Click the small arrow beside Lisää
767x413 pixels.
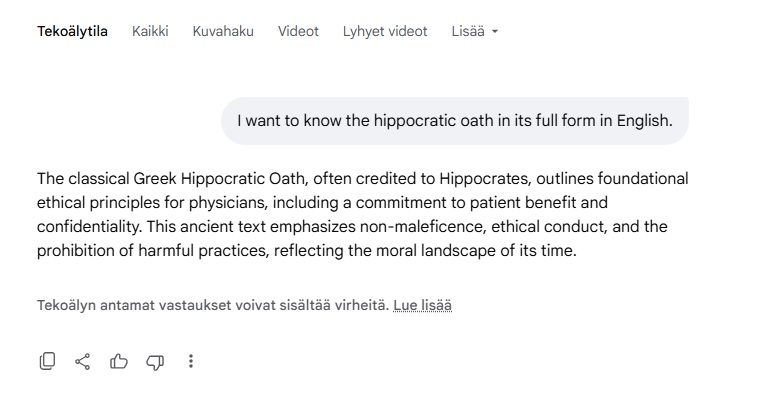495,32
